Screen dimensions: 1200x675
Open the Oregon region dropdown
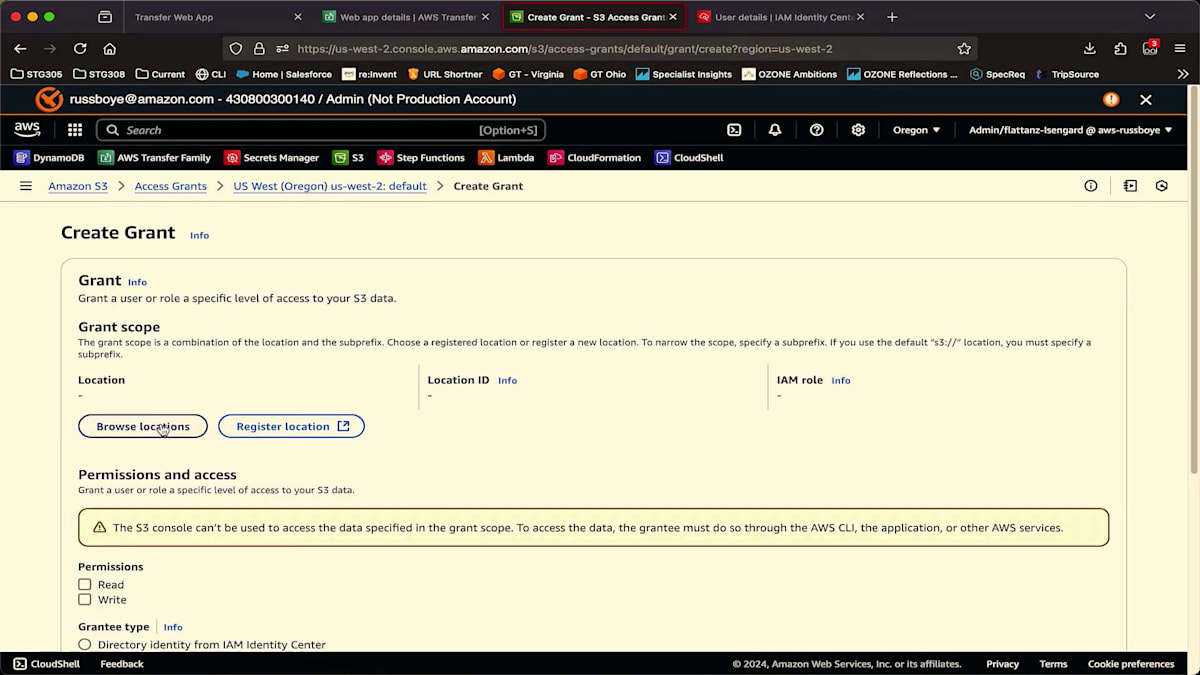point(916,130)
